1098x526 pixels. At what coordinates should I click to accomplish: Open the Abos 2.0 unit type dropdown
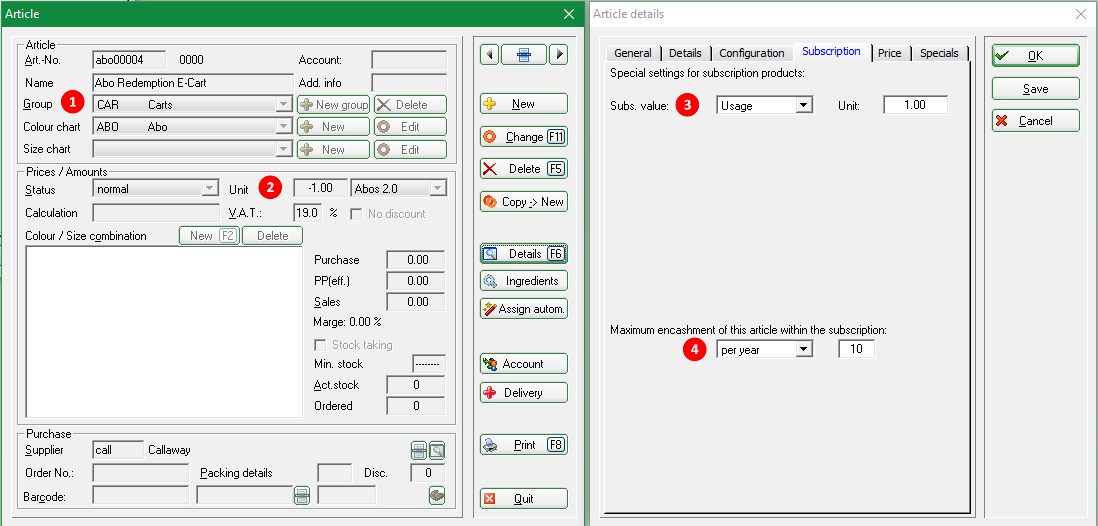(x=438, y=189)
